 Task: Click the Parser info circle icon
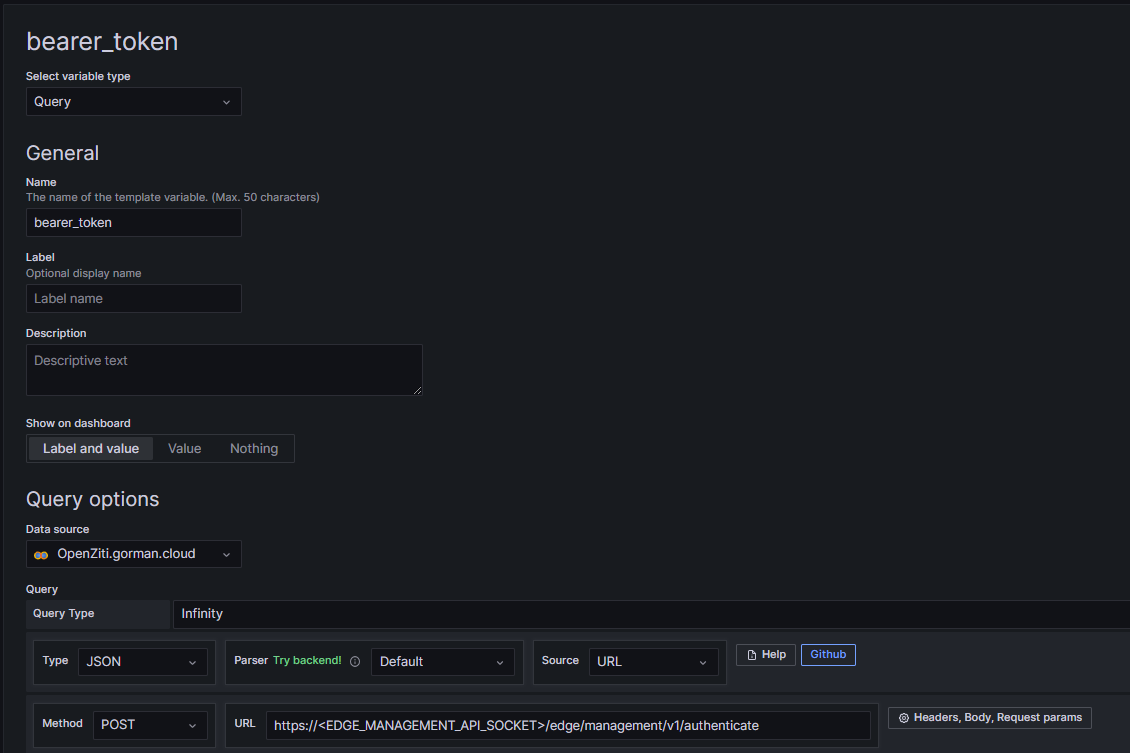pyautogui.click(x=355, y=661)
